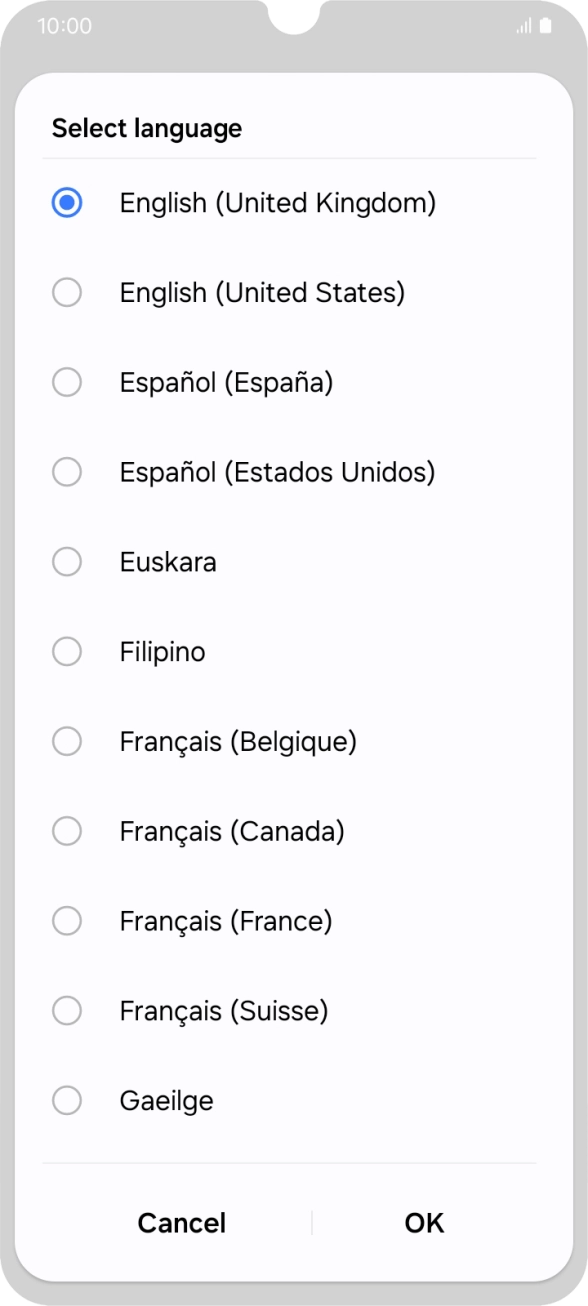Choose Français (Belgique)
This screenshot has height=1306, width=588.
67,741
